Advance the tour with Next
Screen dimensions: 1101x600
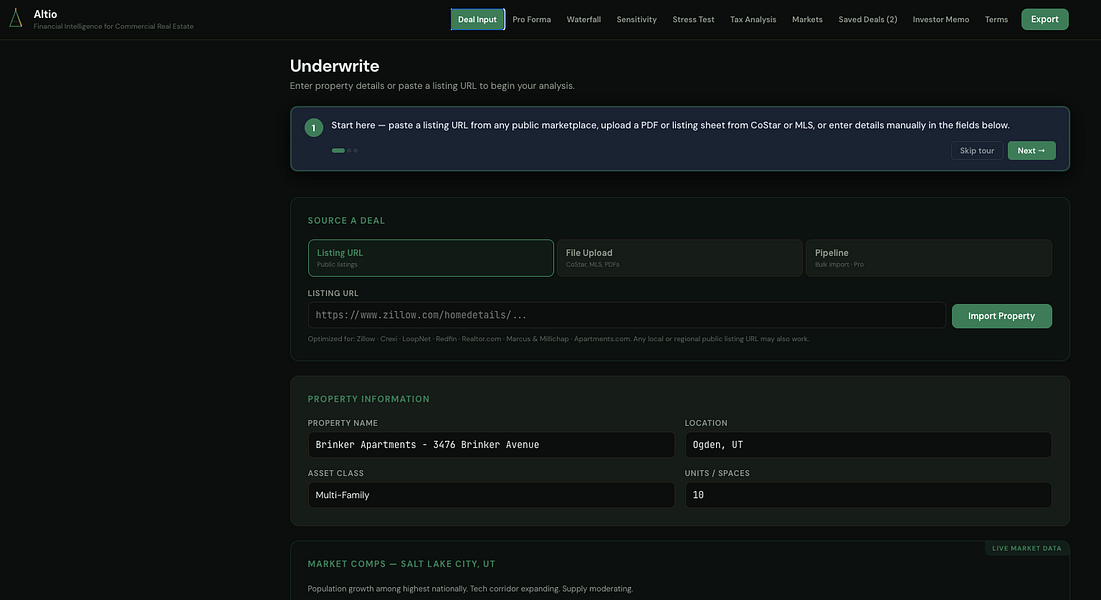[1031, 150]
